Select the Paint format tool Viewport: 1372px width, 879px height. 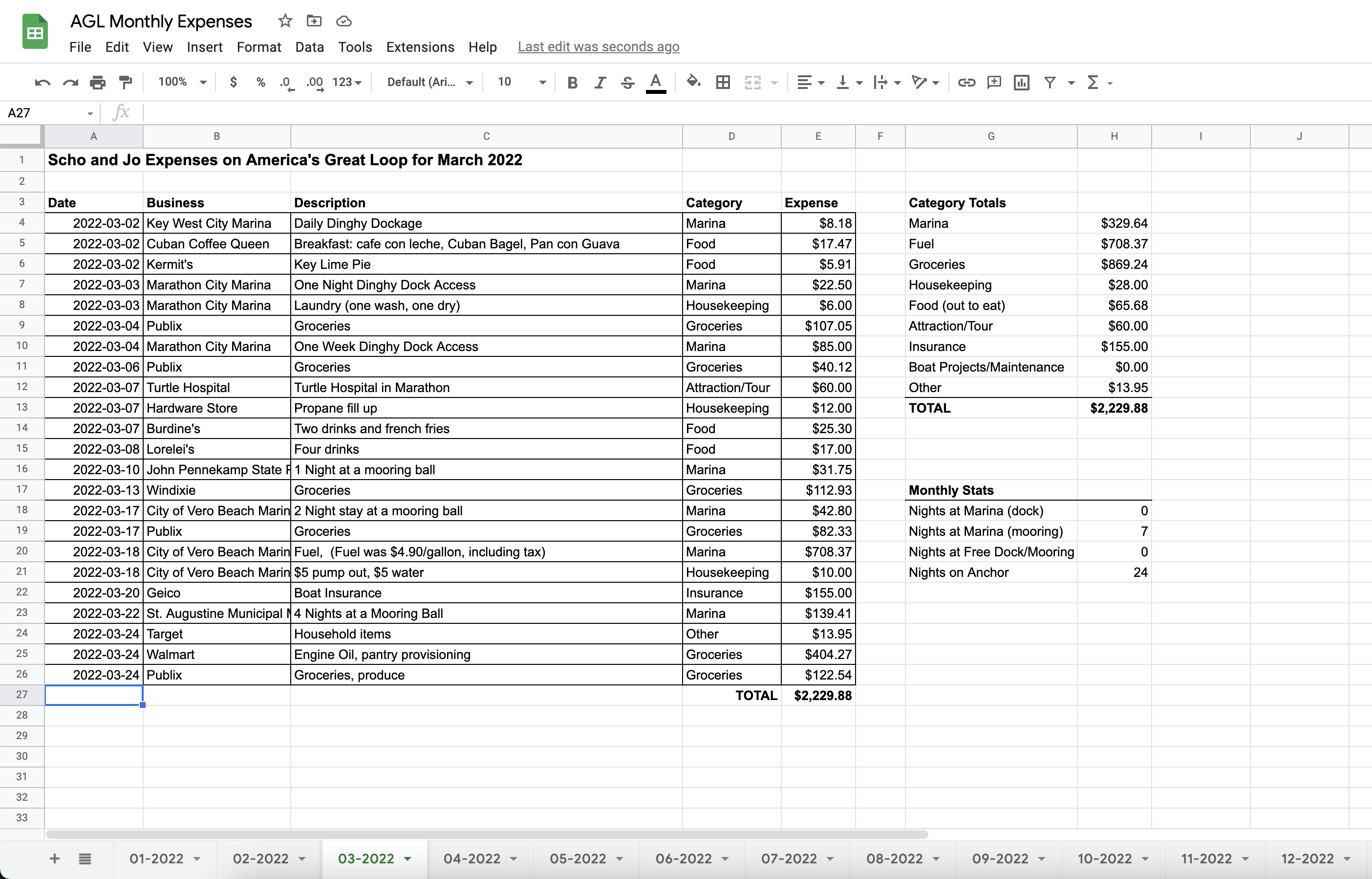[x=125, y=83]
